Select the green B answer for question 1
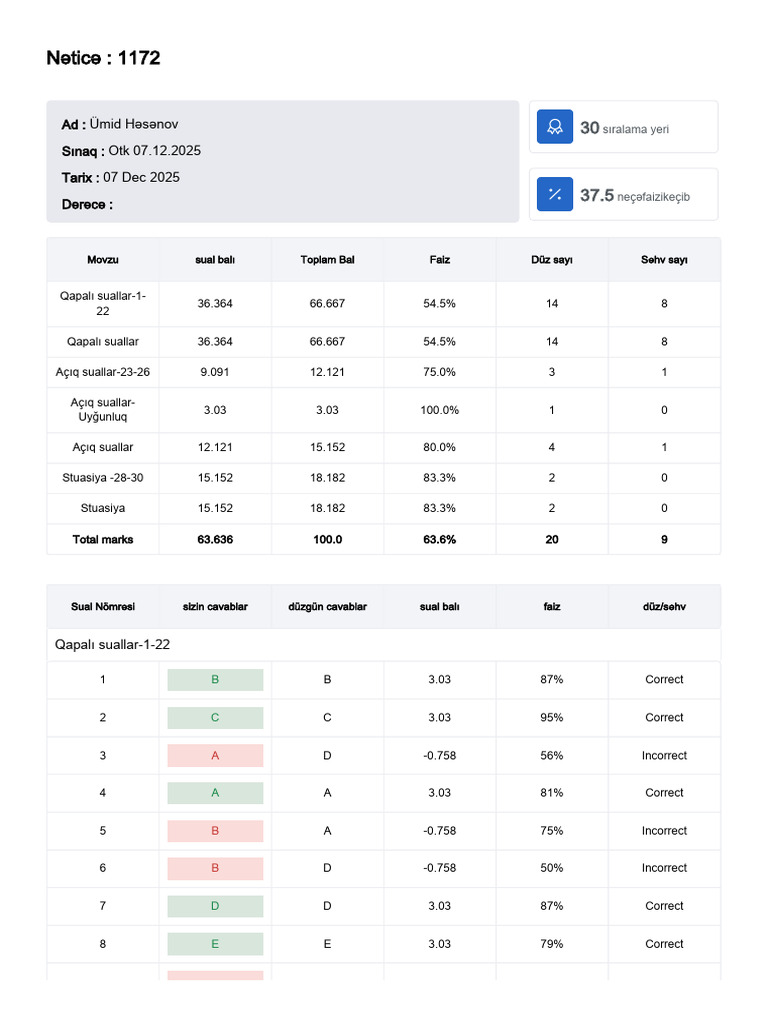Viewport: 768px width, 1024px height. click(215, 680)
